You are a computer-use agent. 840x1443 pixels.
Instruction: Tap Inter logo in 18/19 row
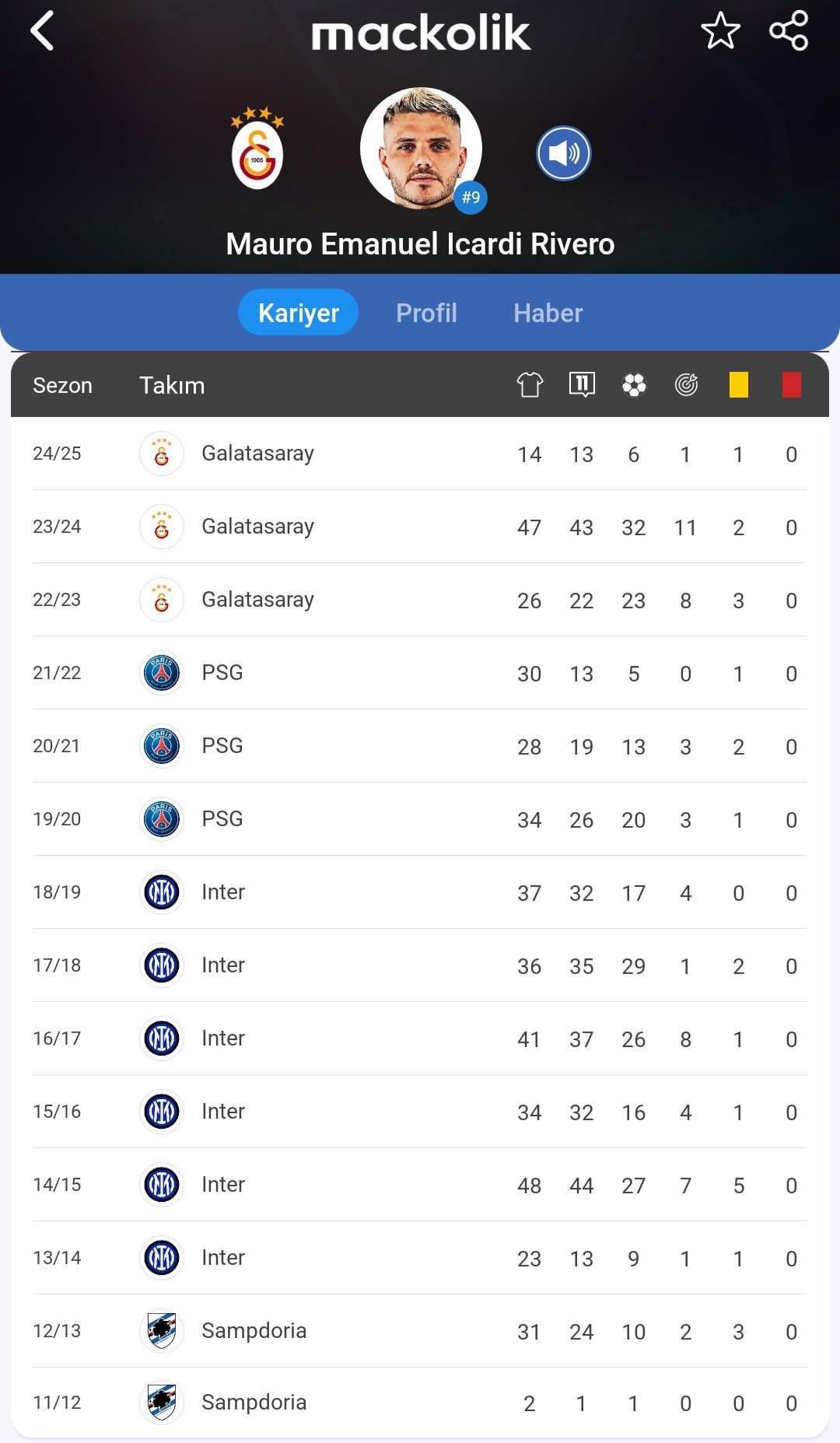[x=162, y=892]
